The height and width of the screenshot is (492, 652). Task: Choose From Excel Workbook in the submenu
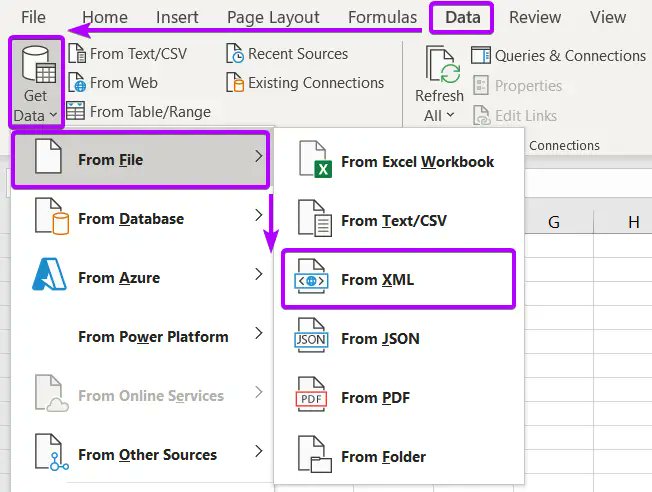coord(398,162)
